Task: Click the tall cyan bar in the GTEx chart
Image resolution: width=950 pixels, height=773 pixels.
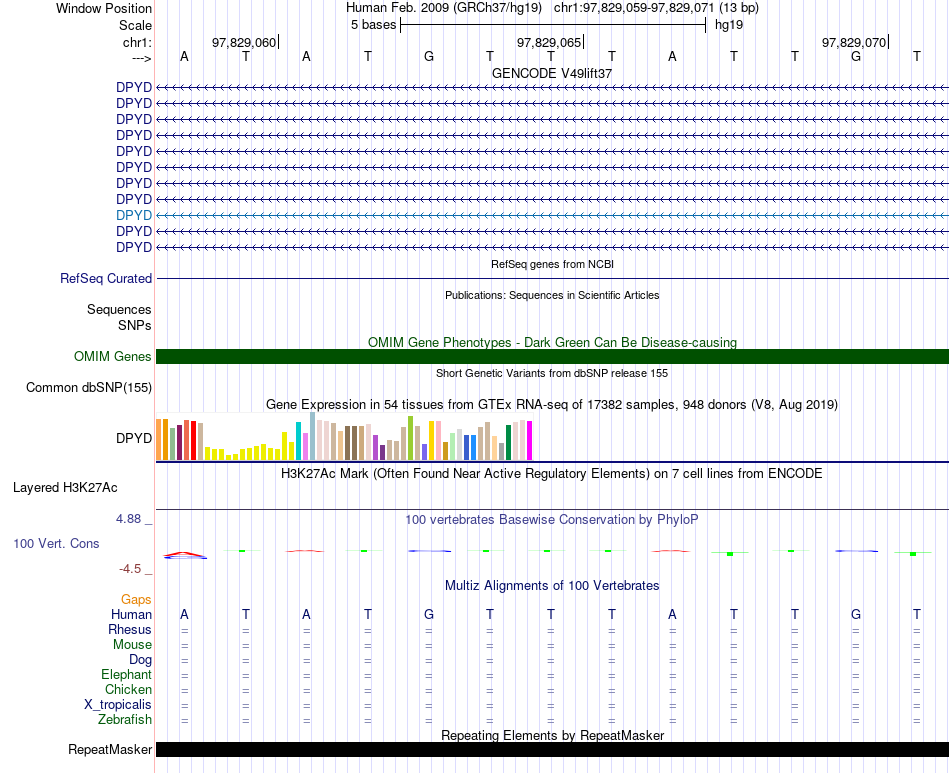Action: pos(299,441)
